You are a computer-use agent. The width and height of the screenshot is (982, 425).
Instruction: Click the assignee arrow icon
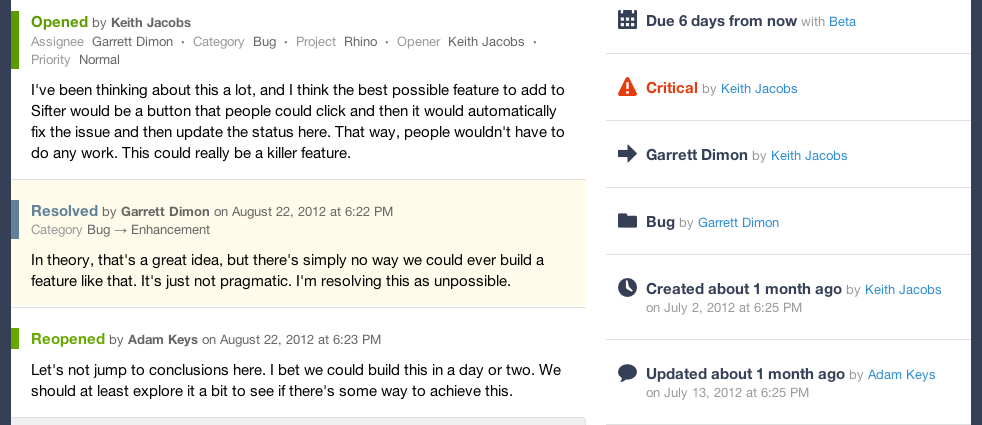(x=627, y=154)
